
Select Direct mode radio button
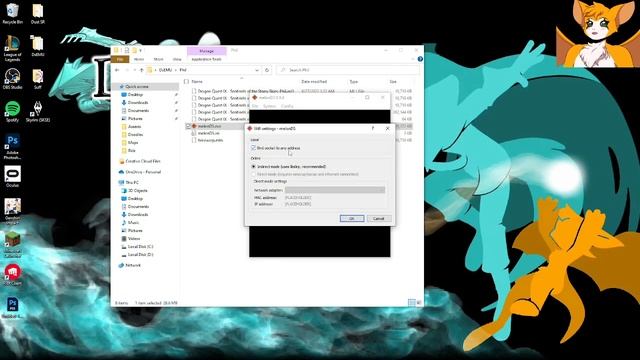253,174
